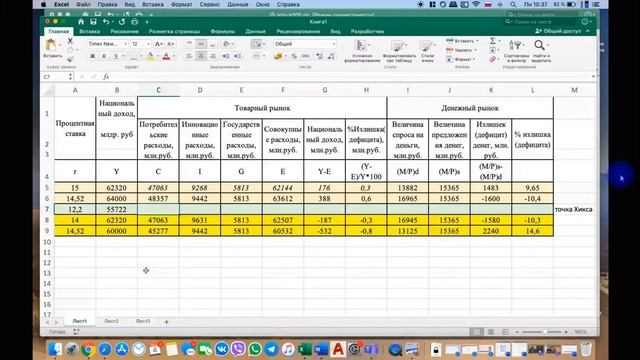The width and height of the screenshot is (640, 360).
Task: Toggle underline (Ч) formatting
Action: coord(116,56)
